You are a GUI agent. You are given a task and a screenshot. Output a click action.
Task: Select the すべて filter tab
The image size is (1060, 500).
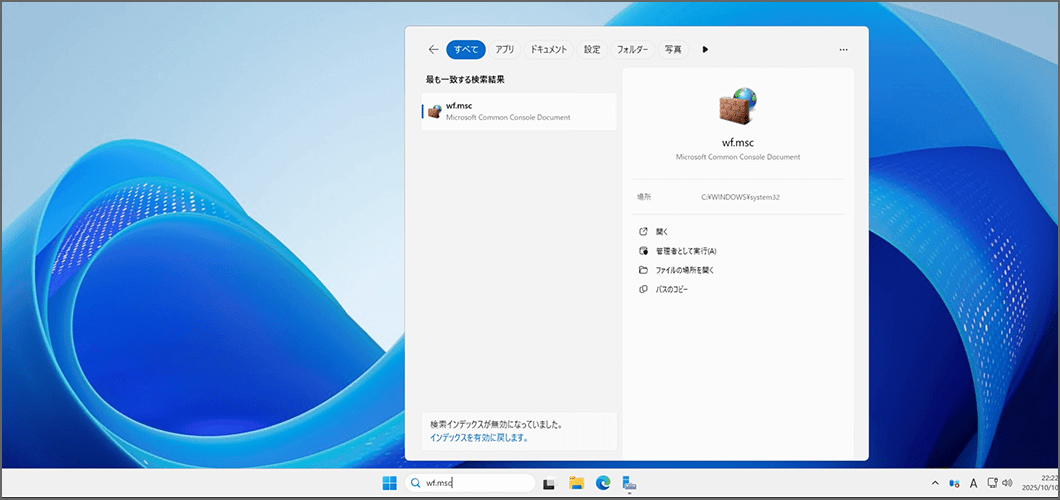coord(465,49)
